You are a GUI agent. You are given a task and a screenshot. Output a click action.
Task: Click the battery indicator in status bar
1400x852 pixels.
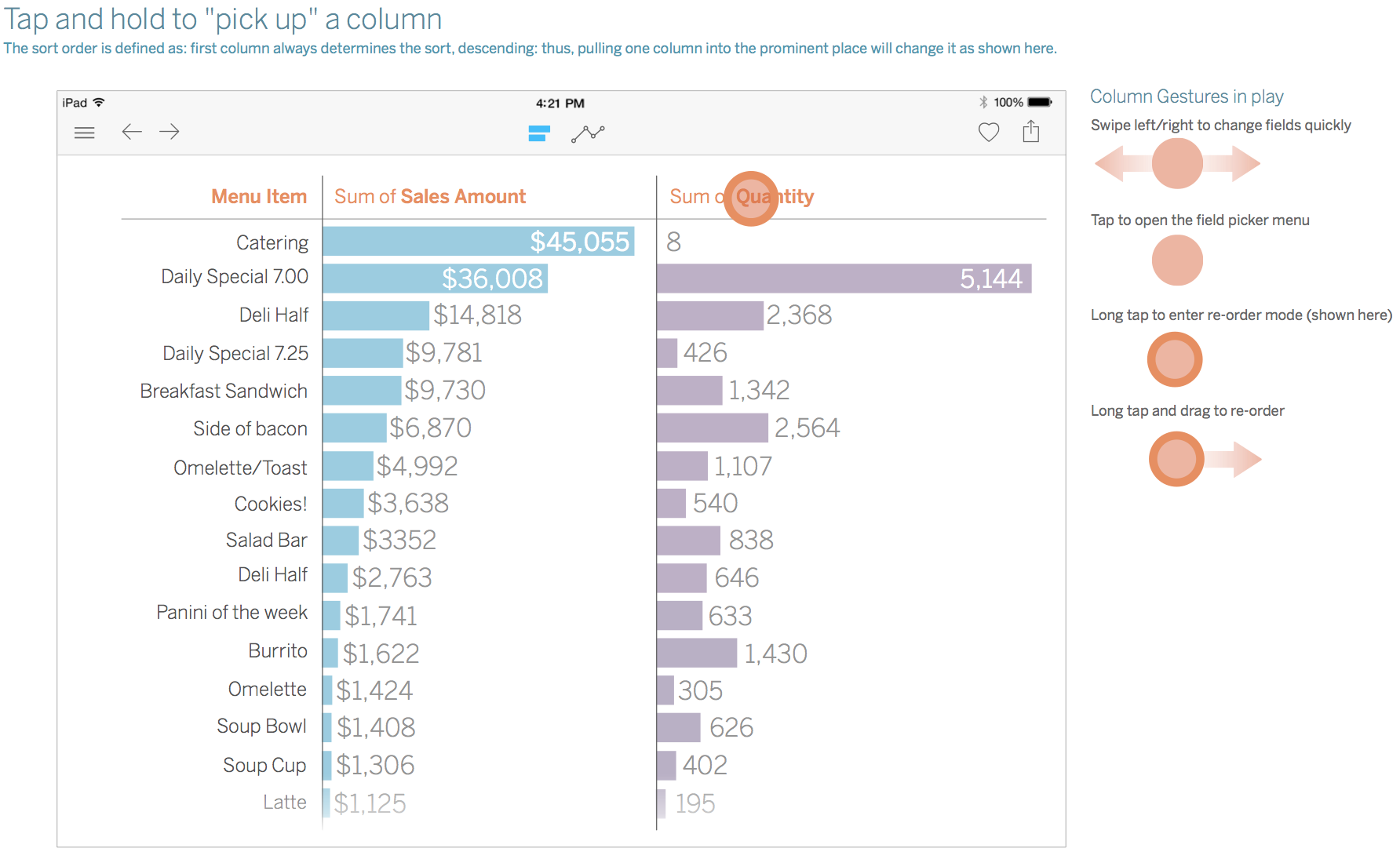pos(1040,102)
